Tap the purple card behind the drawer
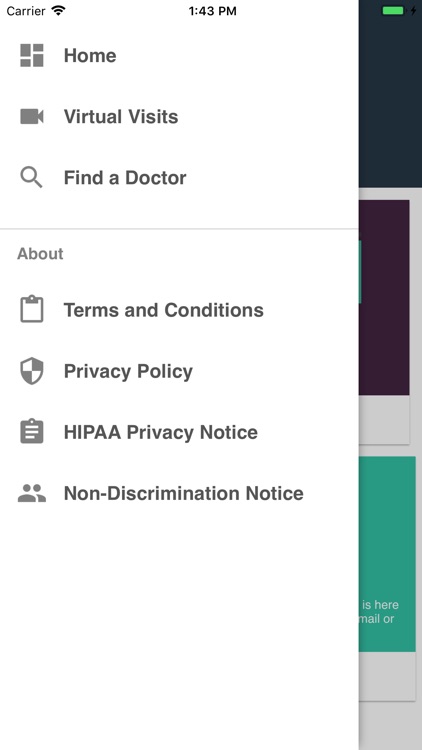 [384, 298]
